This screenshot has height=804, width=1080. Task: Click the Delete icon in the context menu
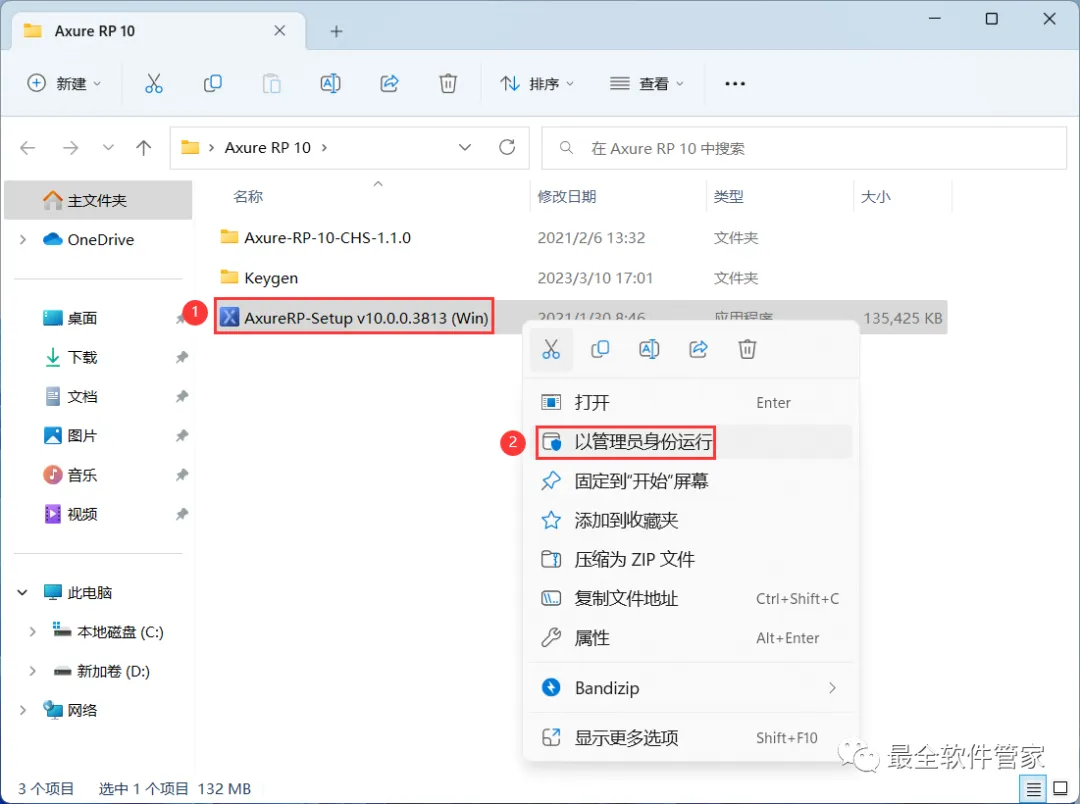[x=747, y=349]
